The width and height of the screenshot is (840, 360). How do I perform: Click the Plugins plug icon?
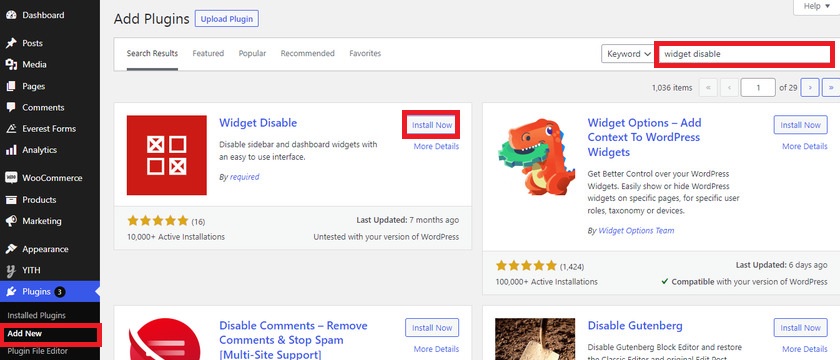click(11, 292)
